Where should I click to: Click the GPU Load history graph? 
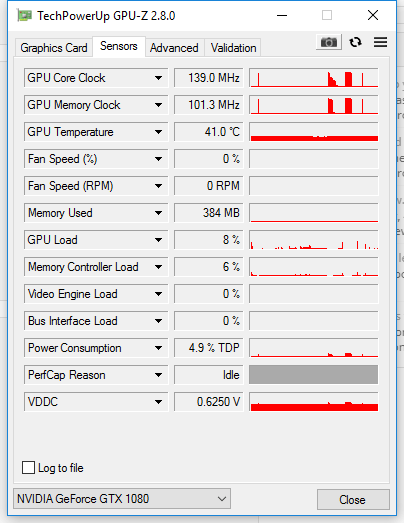point(314,240)
